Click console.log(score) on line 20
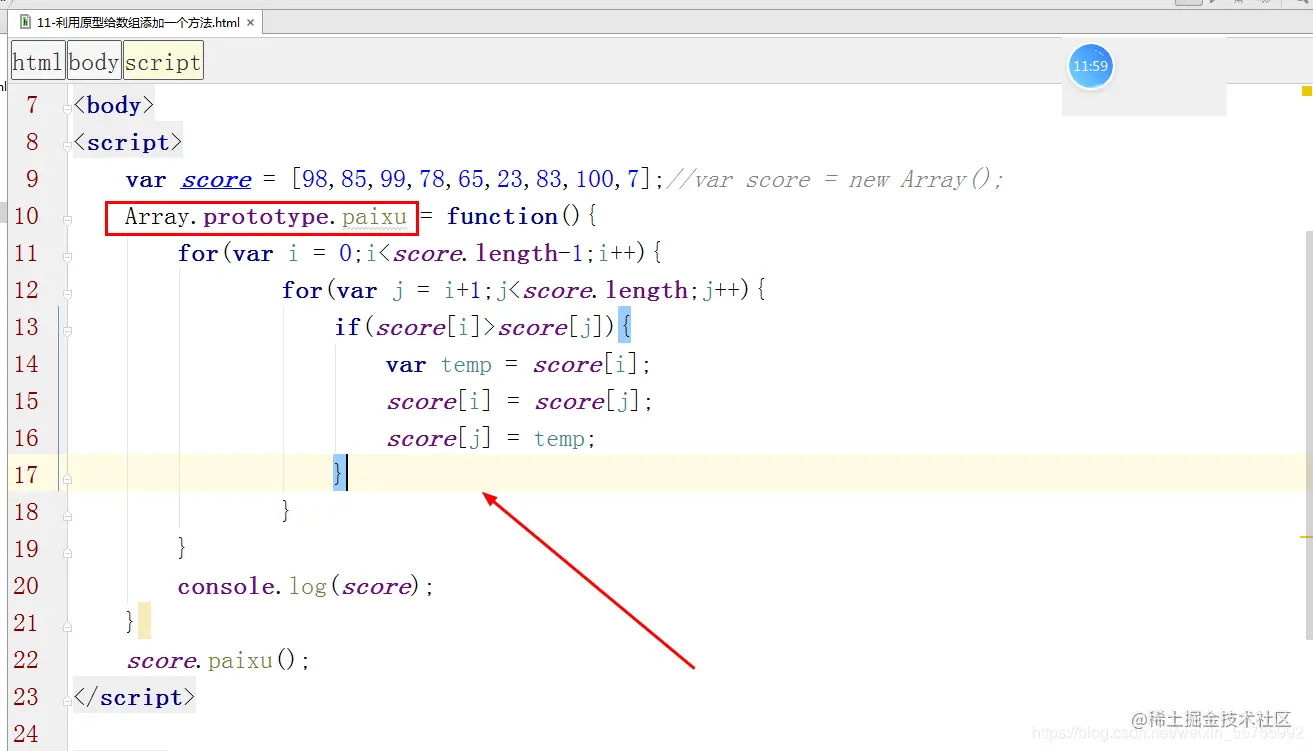The image size is (1313, 751). click(299, 586)
